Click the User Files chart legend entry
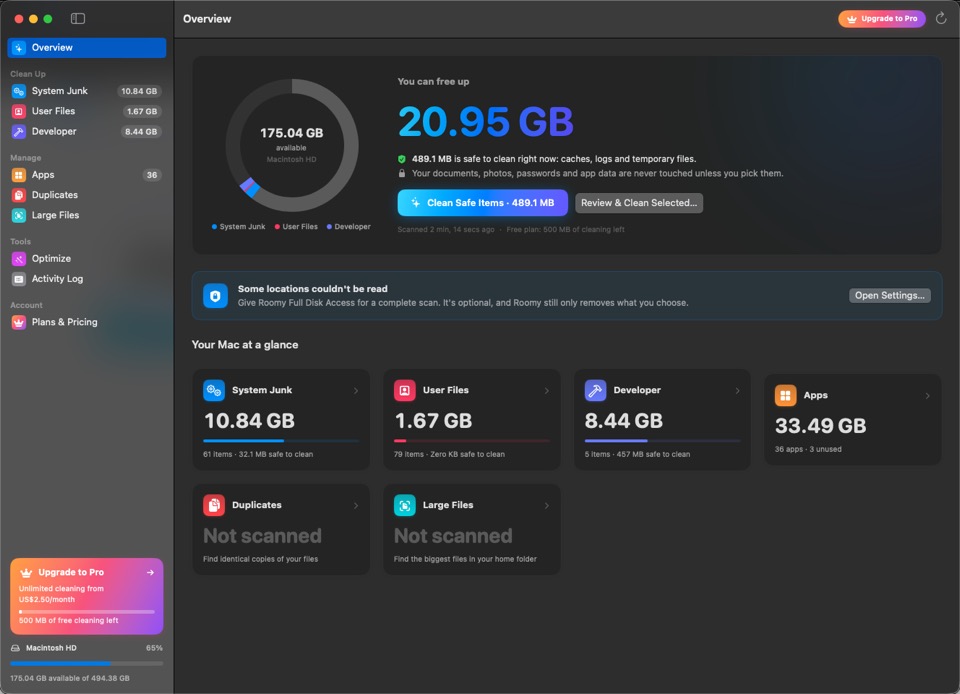This screenshot has height=694, width=960. (x=296, y=227)
